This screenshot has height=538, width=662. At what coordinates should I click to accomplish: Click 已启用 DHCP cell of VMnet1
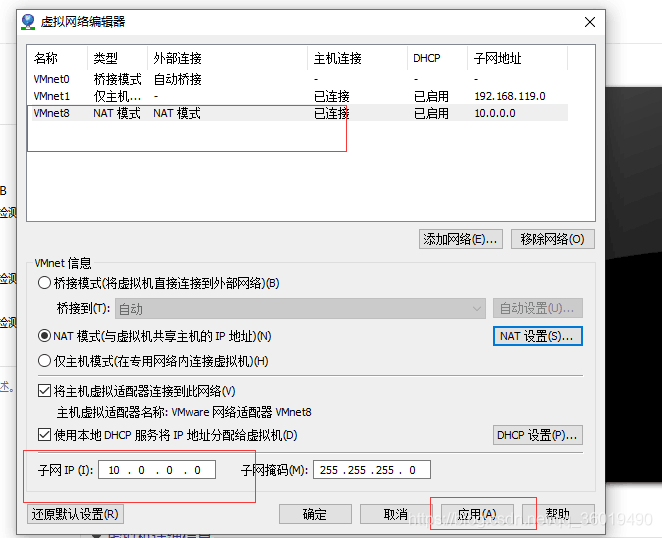coord(431,96)
